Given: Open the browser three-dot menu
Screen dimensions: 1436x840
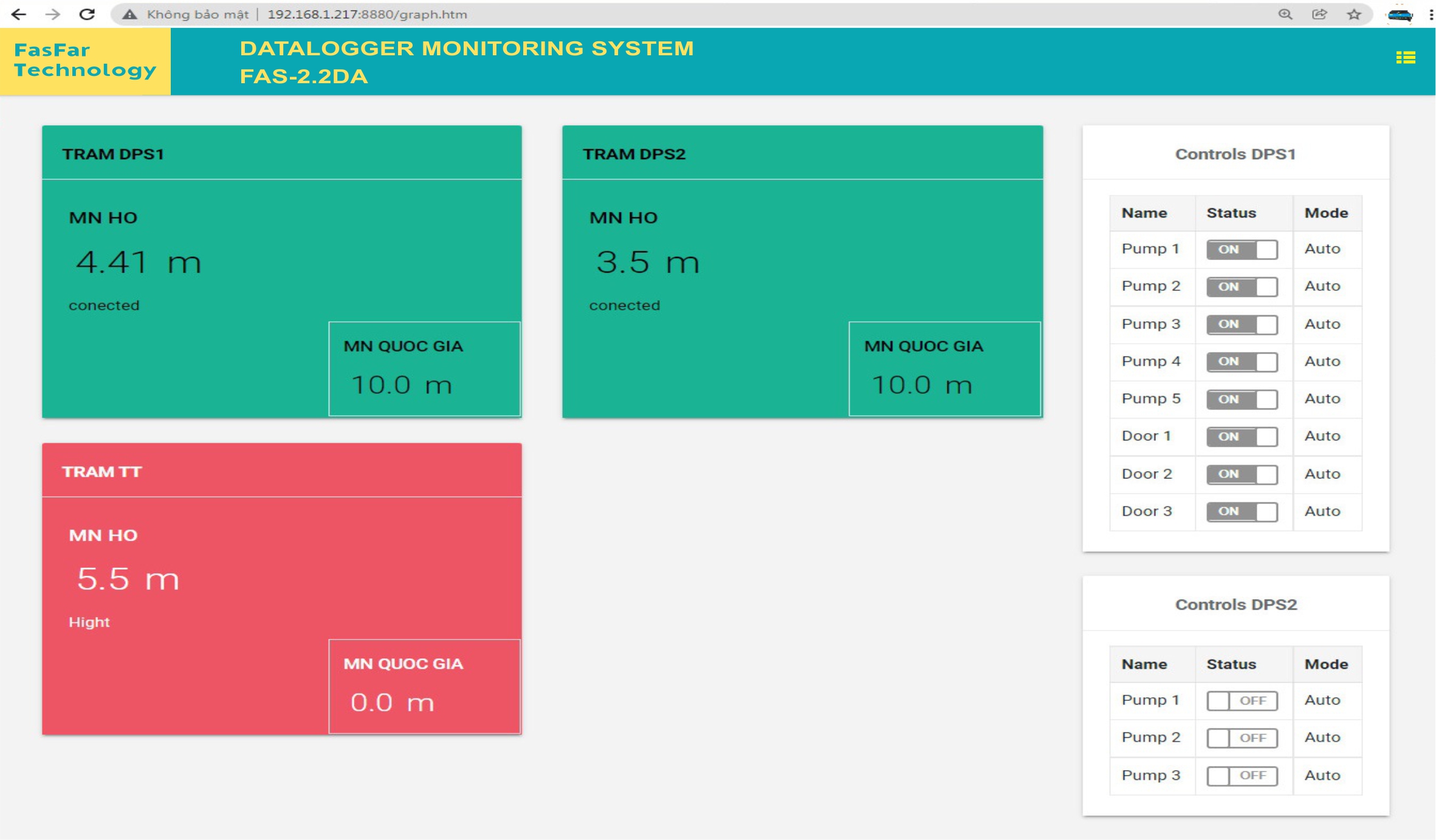Looking at the screenshot, I should (x=1431, y=14).
